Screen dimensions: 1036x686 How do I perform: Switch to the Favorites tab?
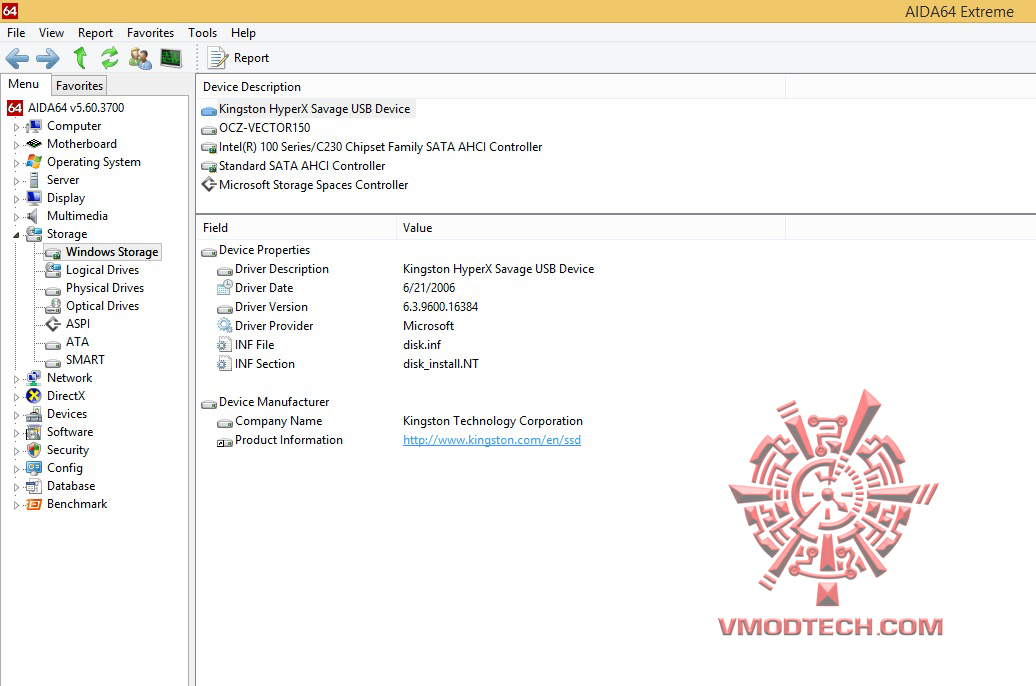(79, 86)
